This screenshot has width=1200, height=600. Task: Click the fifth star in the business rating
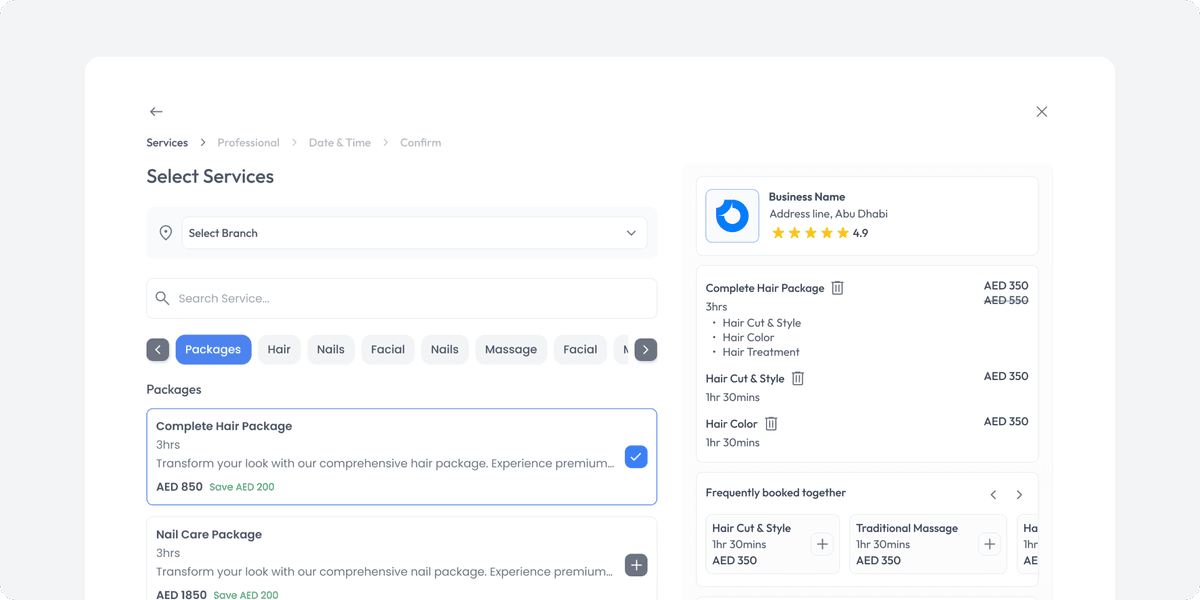(x=843, y=232)
